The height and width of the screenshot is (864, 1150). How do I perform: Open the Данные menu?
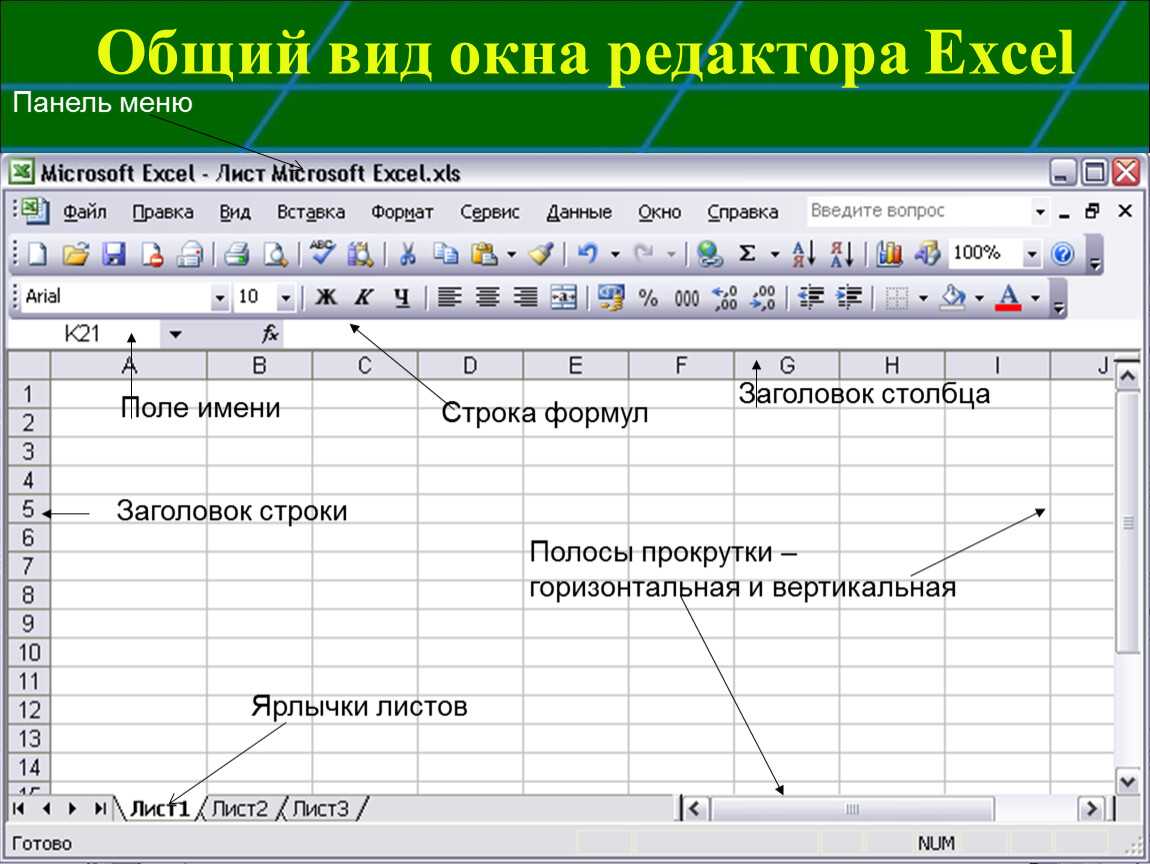[579, 212]
